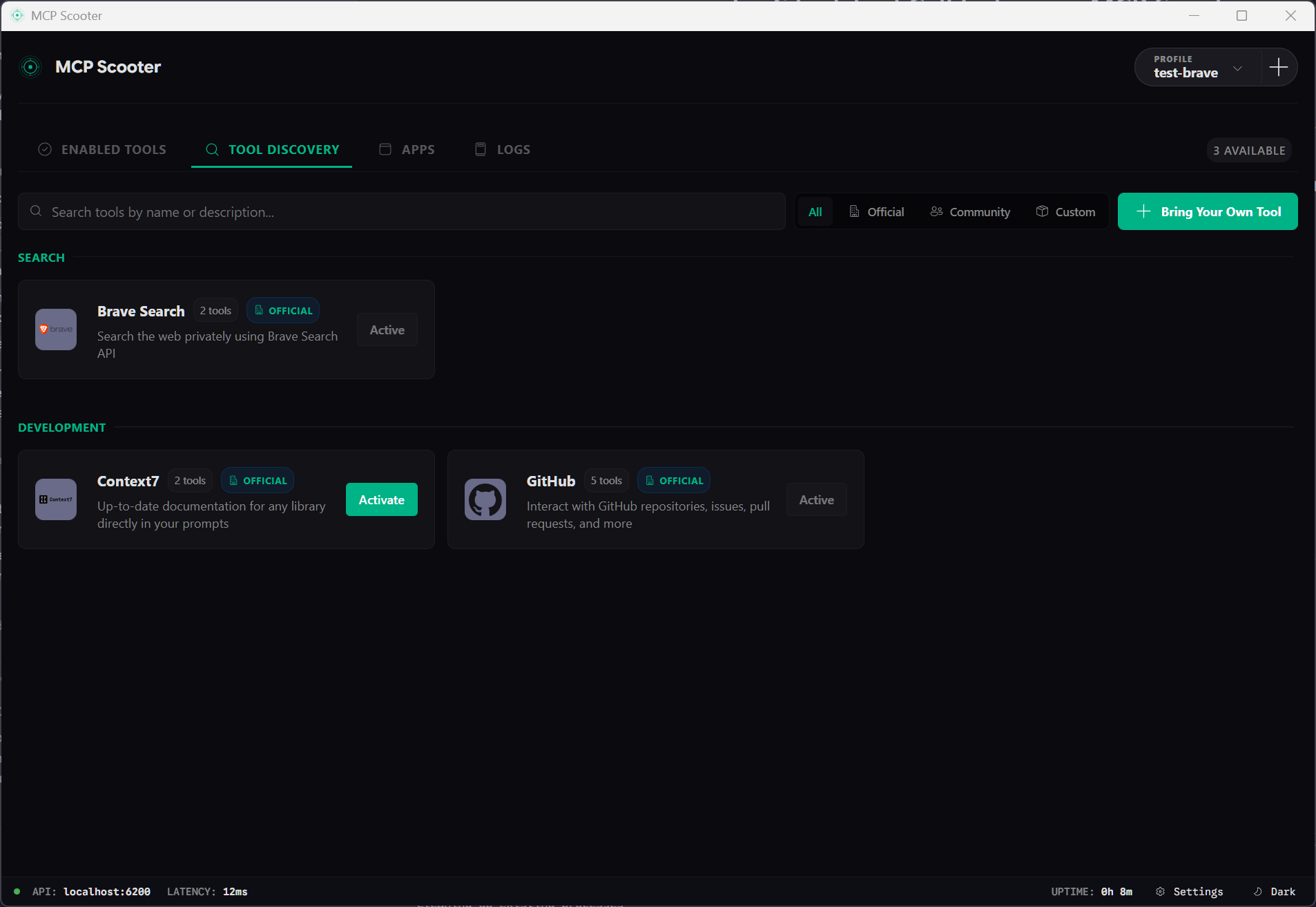Click the Enabled Tools checkmark icon
Image resolution: width=1316 pixels, height=907 pixels.
tap(45, 149)
